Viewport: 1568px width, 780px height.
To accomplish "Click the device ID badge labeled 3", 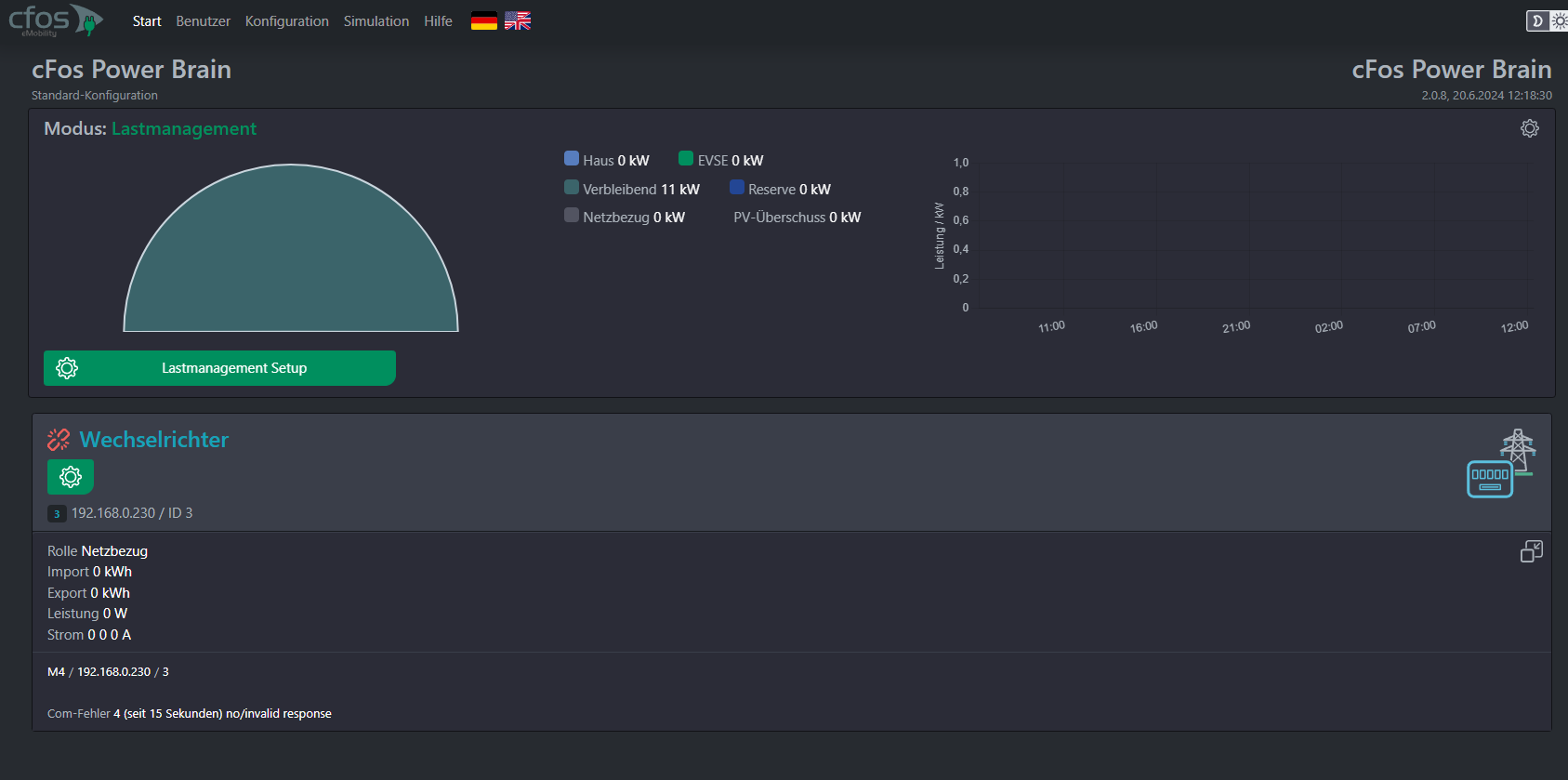I will pyautogui.click(x=57, y=514).
